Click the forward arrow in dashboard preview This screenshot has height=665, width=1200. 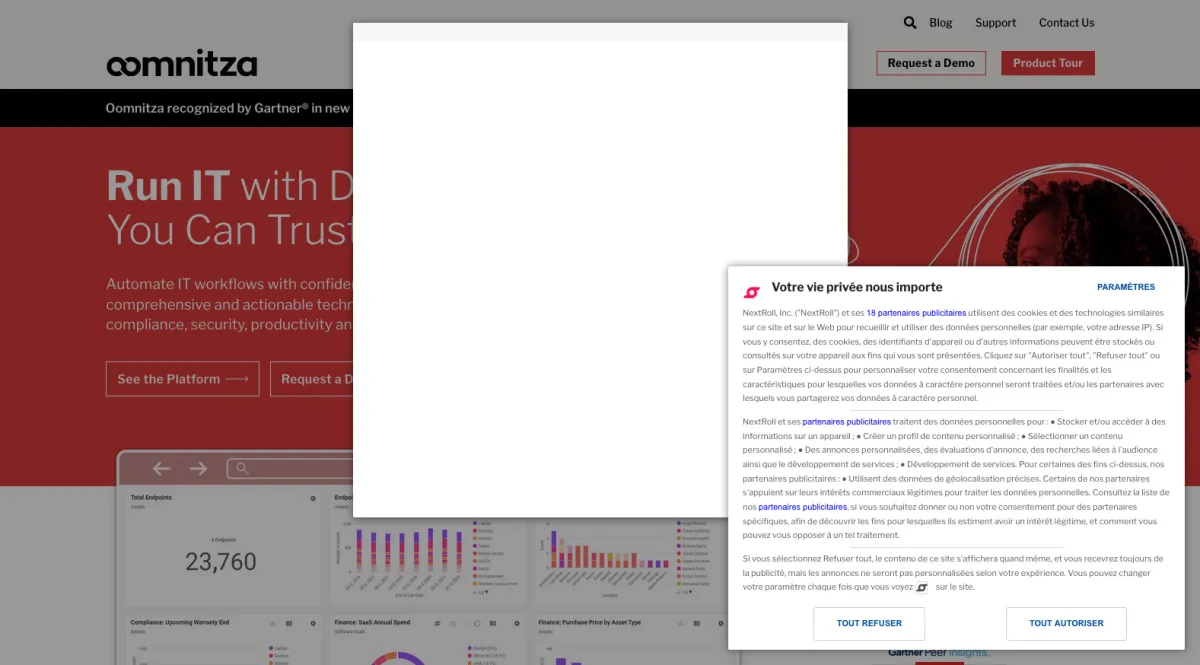tap(198, 468)
